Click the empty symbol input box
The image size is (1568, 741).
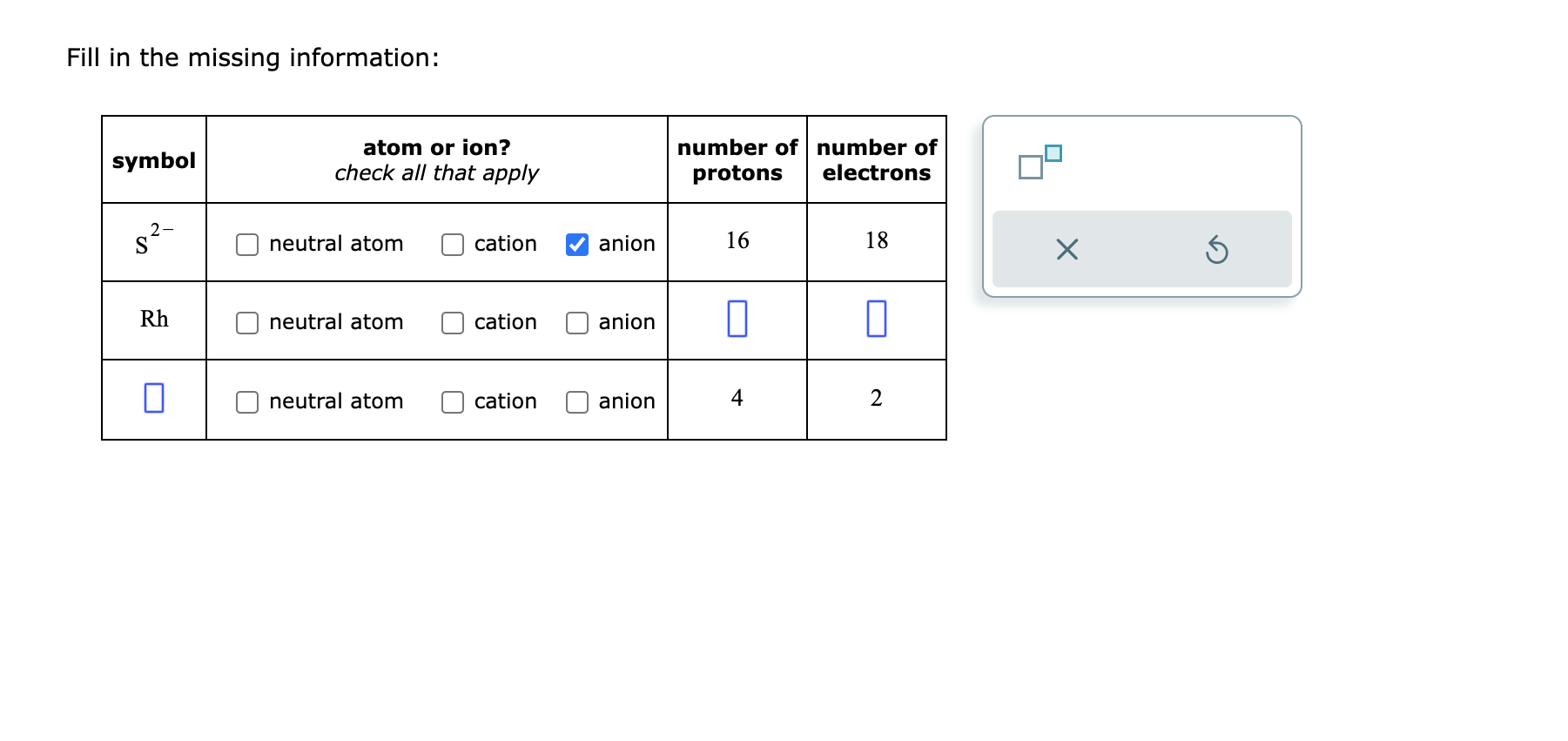pos(153,399)
